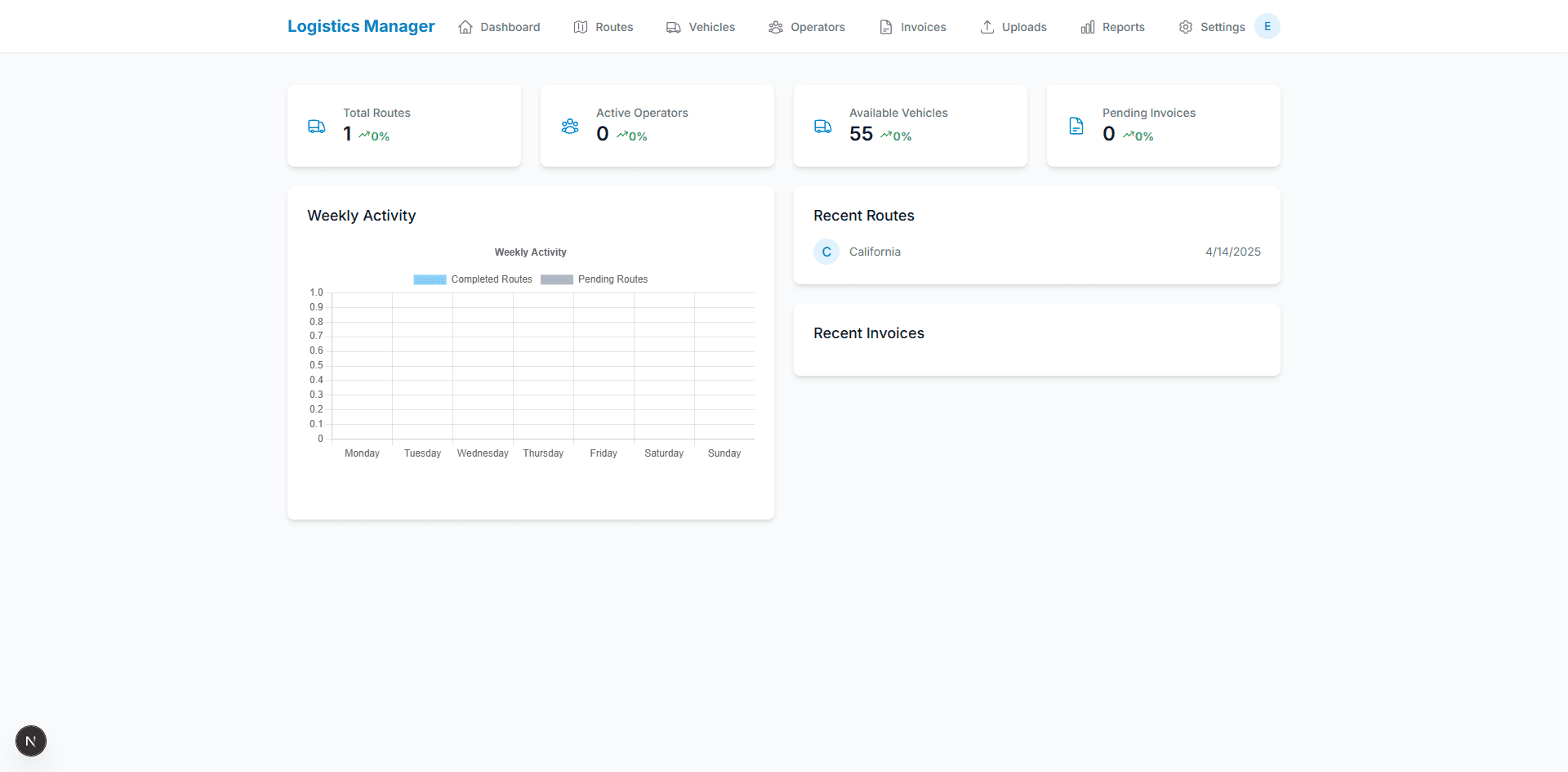The image size is (1568, 772).
Task: Click the Reports bar chart icon
Action: point(1088,27)
